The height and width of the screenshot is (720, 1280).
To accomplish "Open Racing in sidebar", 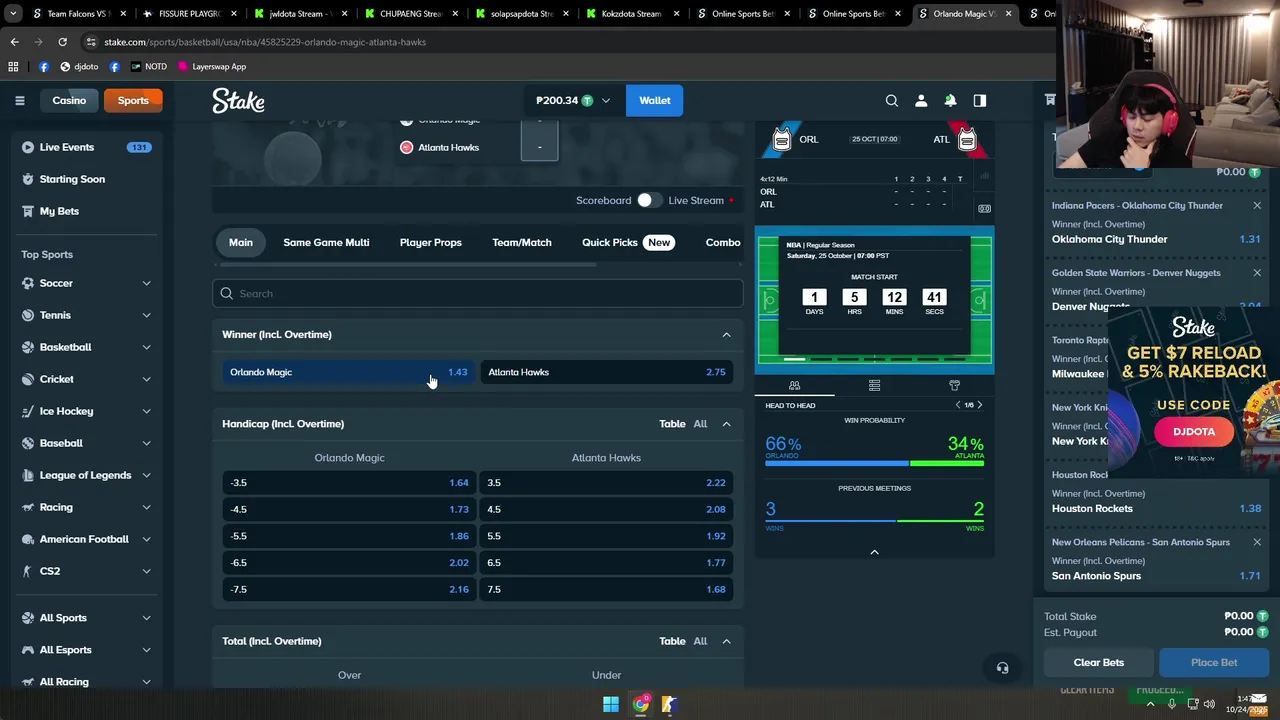I will [x=87, y=507].
